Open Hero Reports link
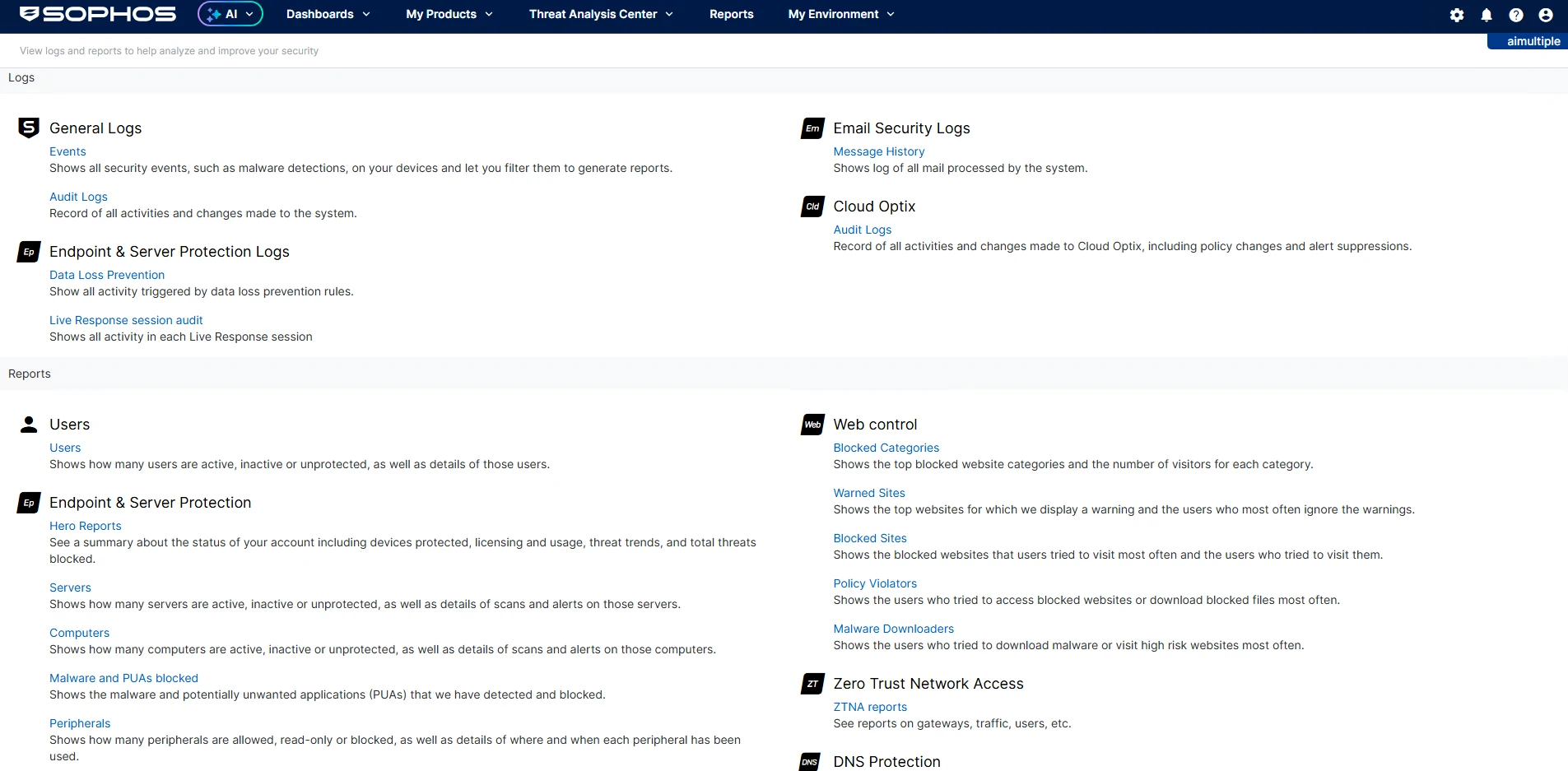This screenshot has width=1568, height=771. (x=86, y=526)
